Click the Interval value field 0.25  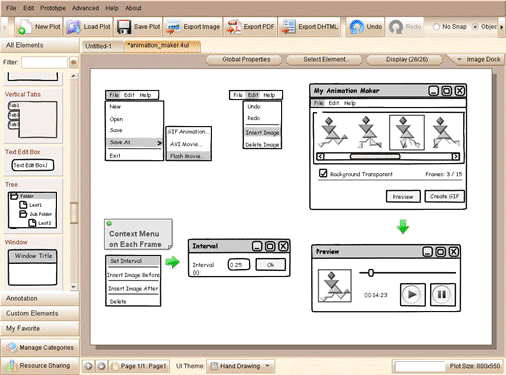click(239, 265)
